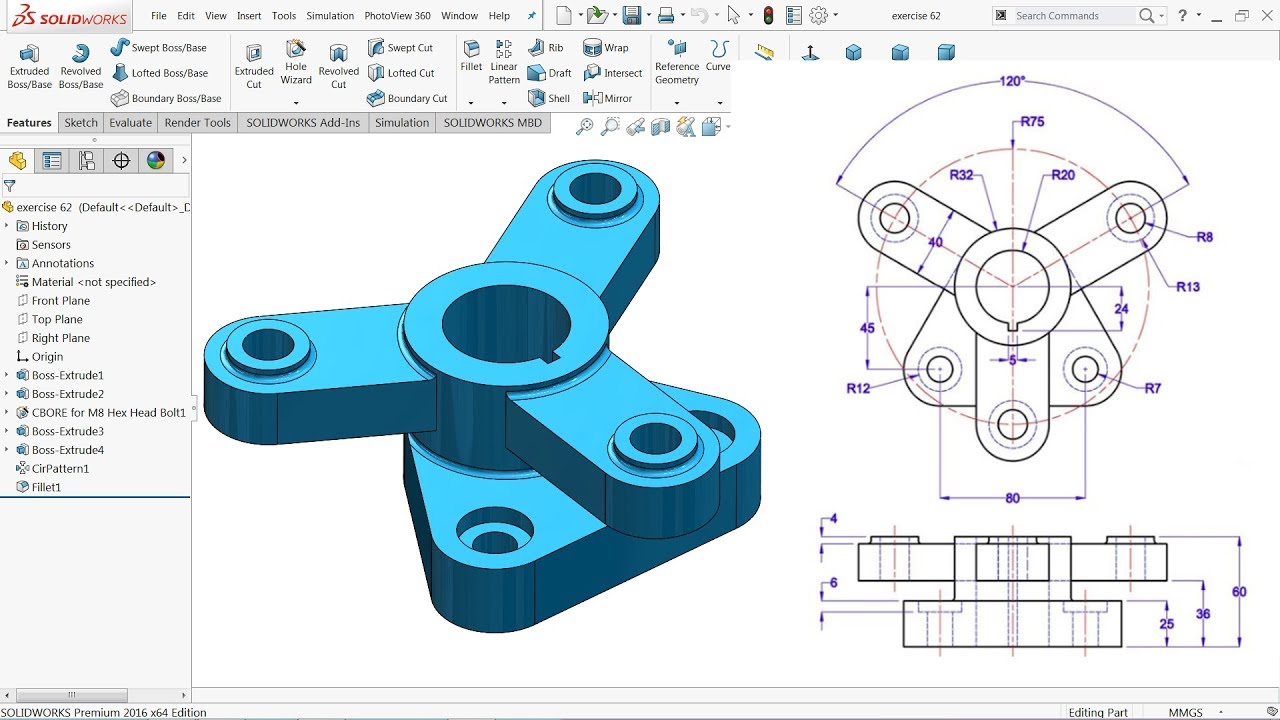Open the Fillet dropdown arrow
This screenshot has width=1280, height=720.
click(x=471, y=102)
